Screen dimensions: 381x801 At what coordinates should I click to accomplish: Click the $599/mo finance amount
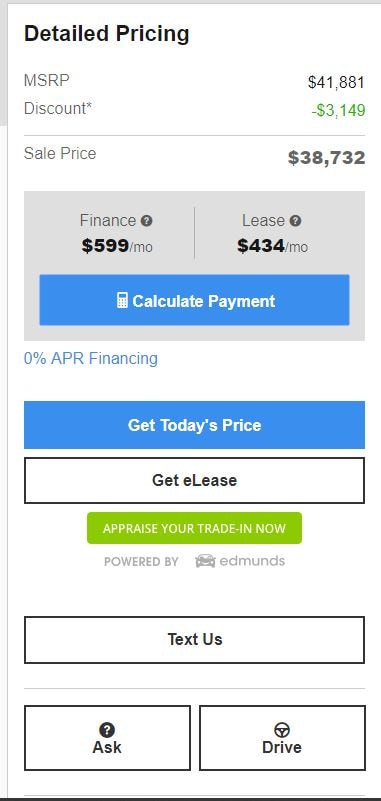(117, 246)
